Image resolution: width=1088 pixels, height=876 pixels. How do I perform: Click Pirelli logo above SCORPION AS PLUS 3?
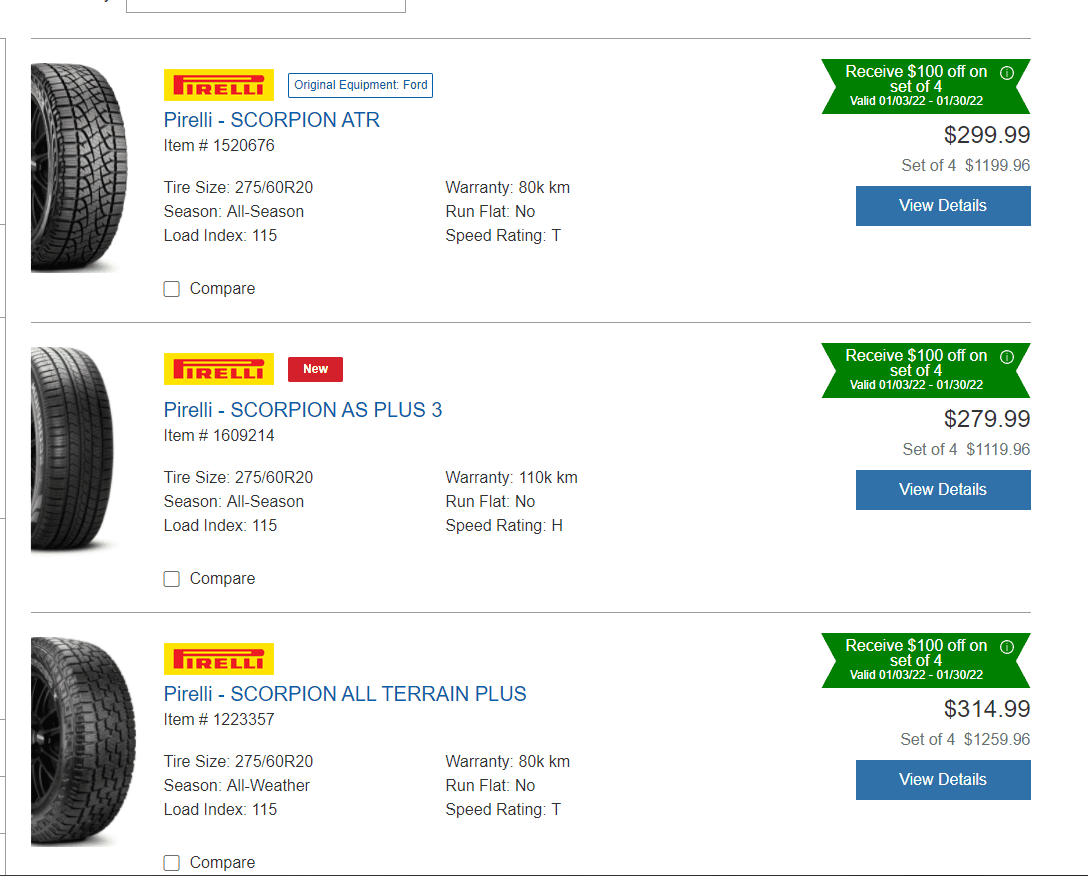pos(219,370)
